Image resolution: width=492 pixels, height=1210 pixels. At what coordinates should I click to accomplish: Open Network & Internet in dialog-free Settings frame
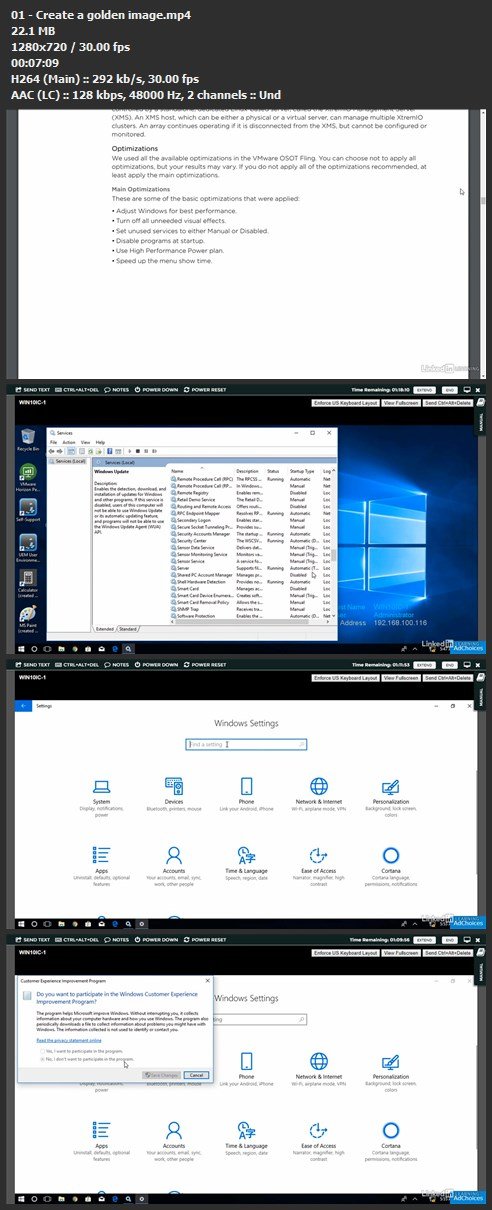tap(318, 796)
